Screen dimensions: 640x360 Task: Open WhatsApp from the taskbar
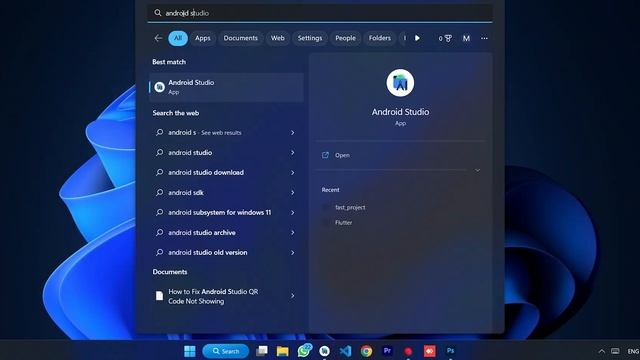[x=304, y=351]
